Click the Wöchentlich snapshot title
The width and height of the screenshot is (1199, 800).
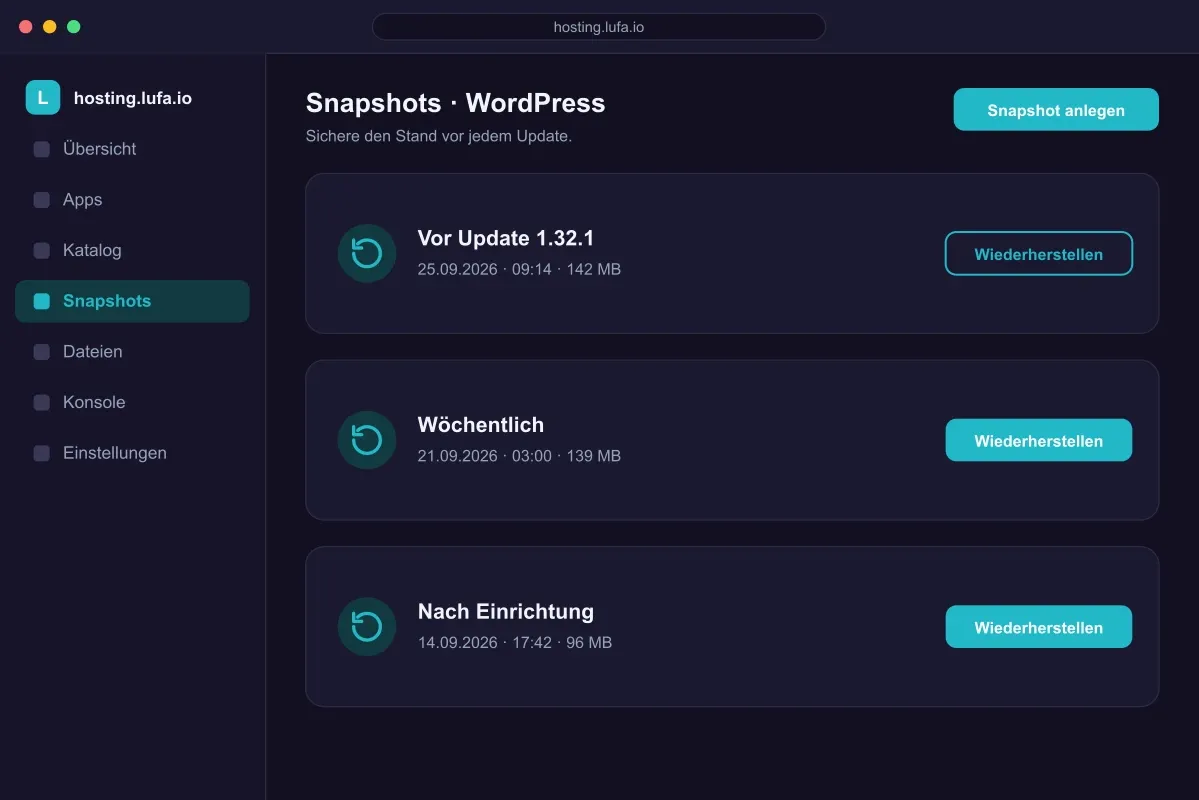coord(481,424)
